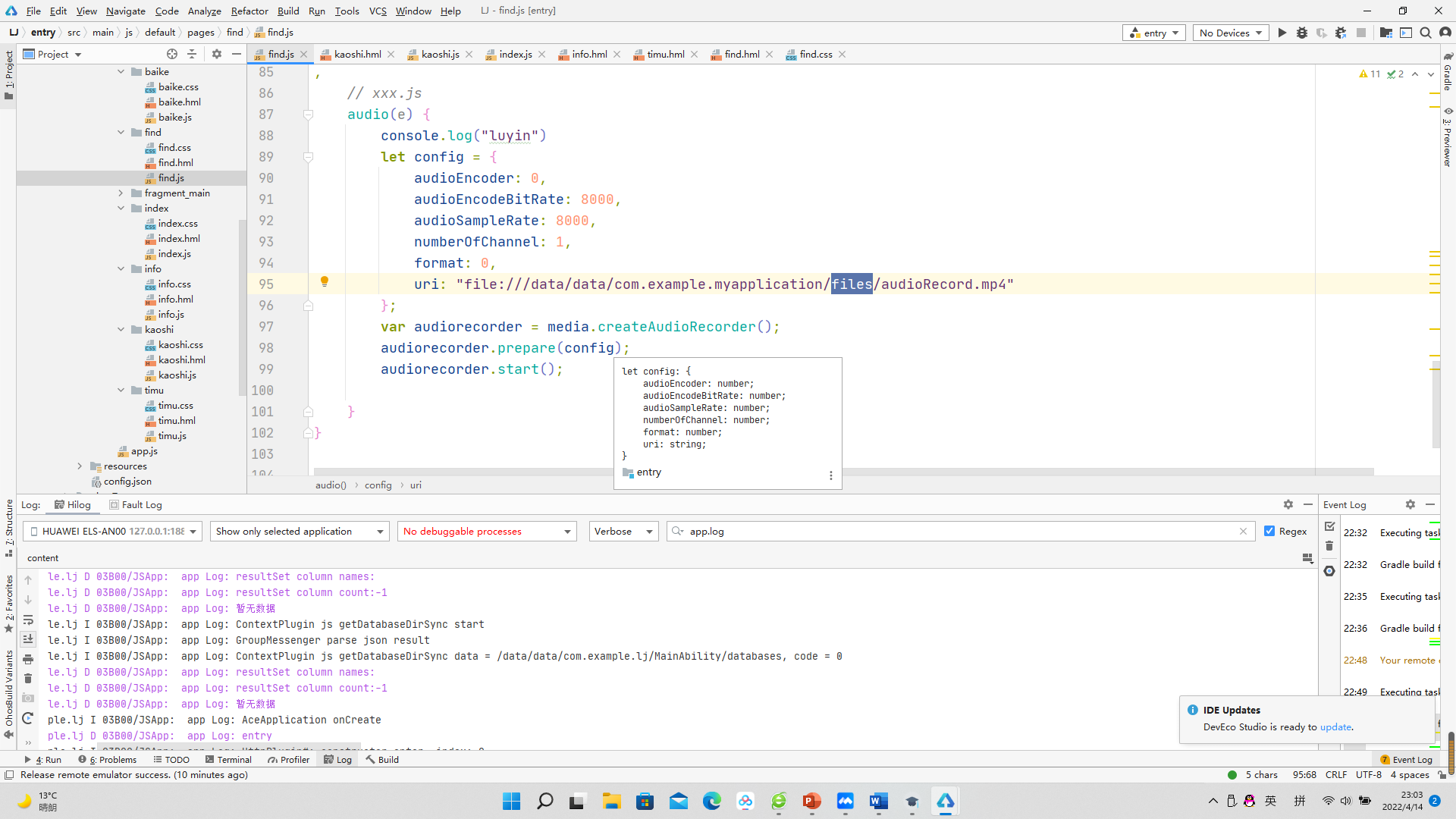Click the yellow lightbulb intention on line 95
The height and width of the screenshot is (819, 1456).
pyautogui.click(x=325, y=282)
